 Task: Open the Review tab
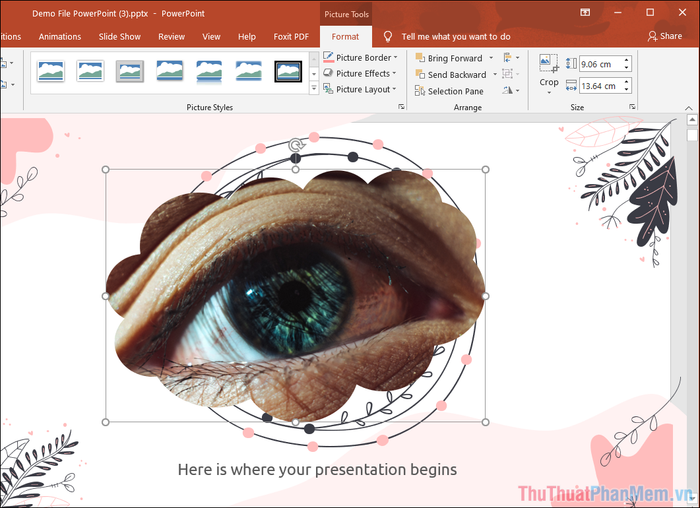pos(171,37)
